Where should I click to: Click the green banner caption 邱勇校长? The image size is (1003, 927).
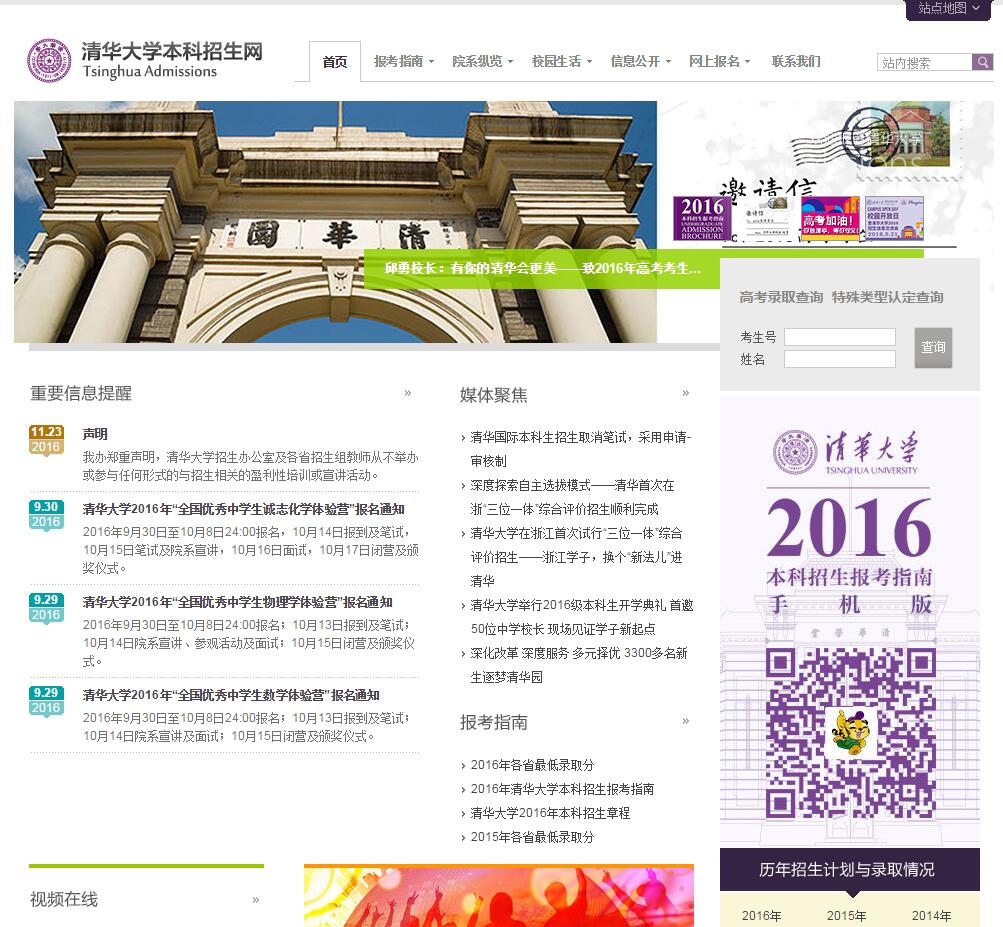point(542,269)
